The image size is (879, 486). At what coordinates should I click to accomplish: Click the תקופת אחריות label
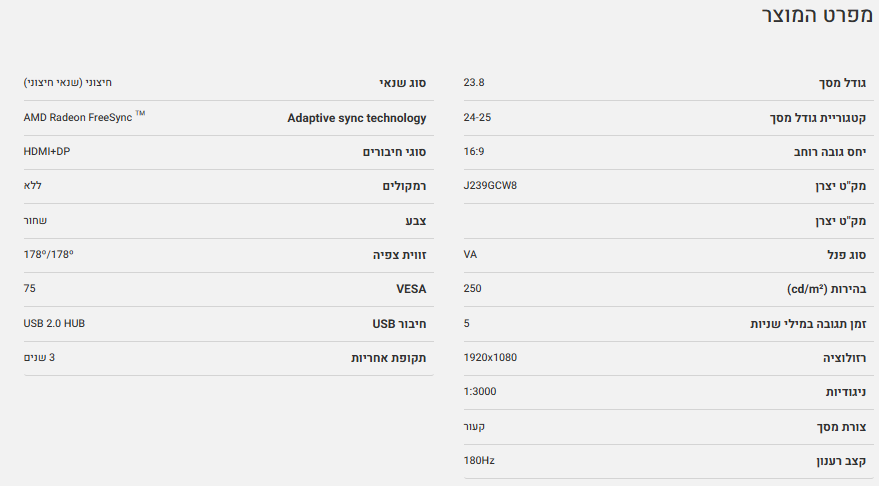pos(388,358)
